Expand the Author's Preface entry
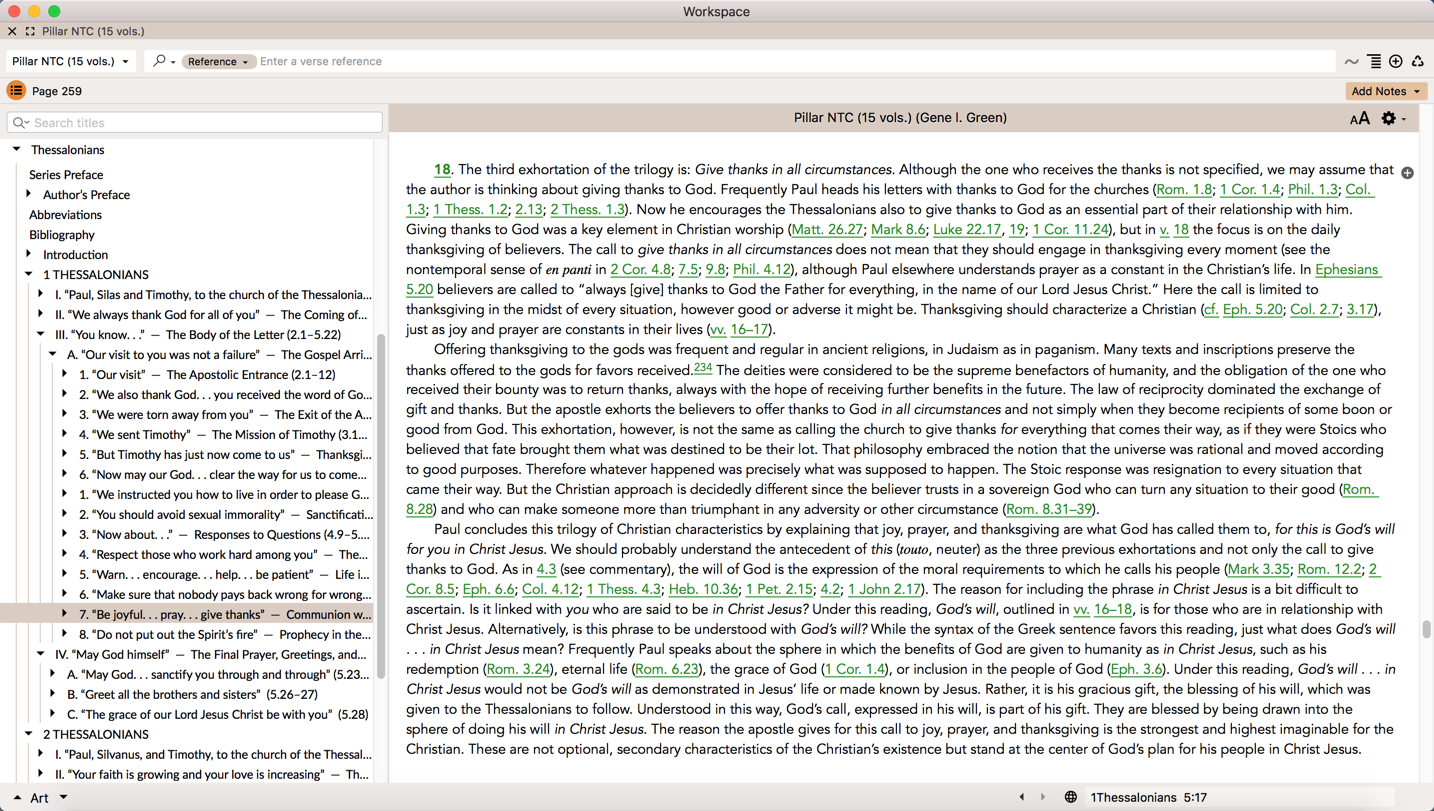The image size is (1434, 811). click(29, 194)
